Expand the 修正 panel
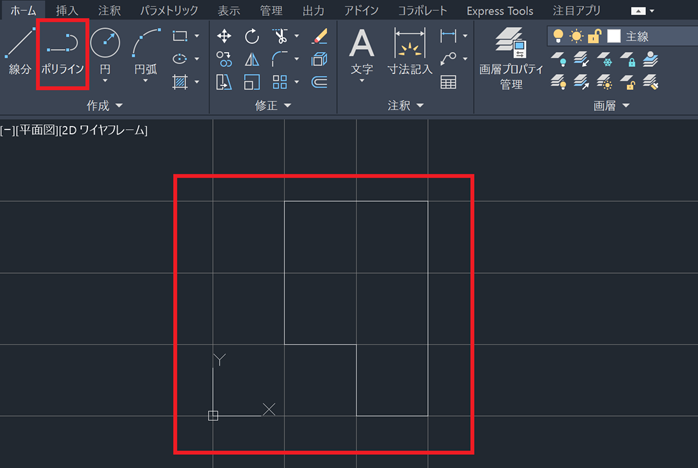Image resolution: width=698 pixels, height=468 pixels. 272,106
